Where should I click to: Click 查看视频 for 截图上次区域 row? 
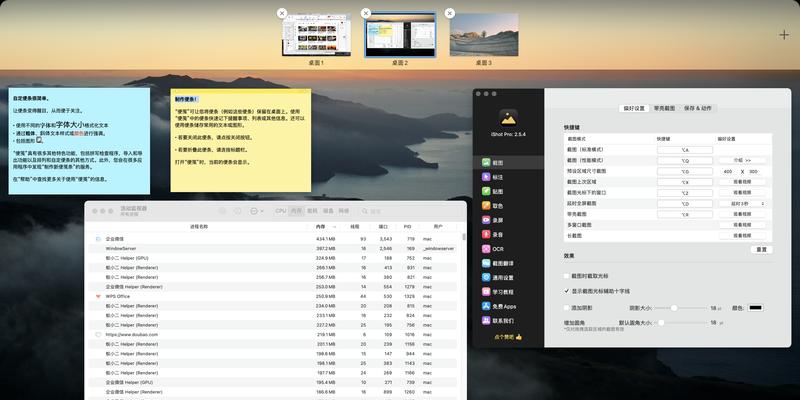tap(742, 182)
